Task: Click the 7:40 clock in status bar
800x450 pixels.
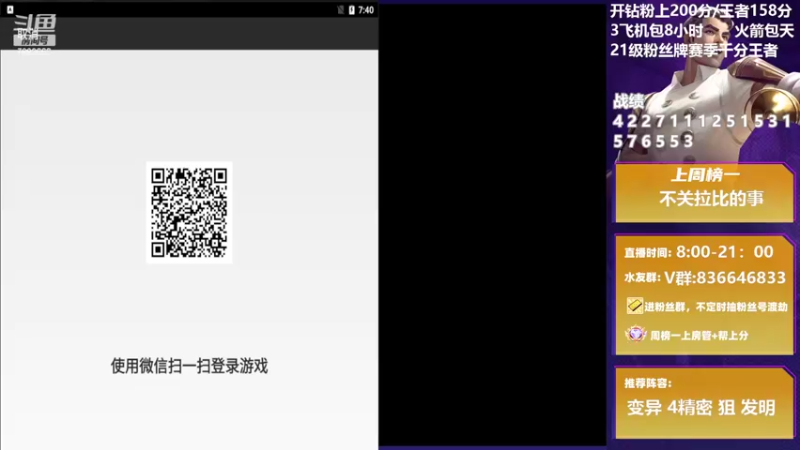Action: click(366, 10)
